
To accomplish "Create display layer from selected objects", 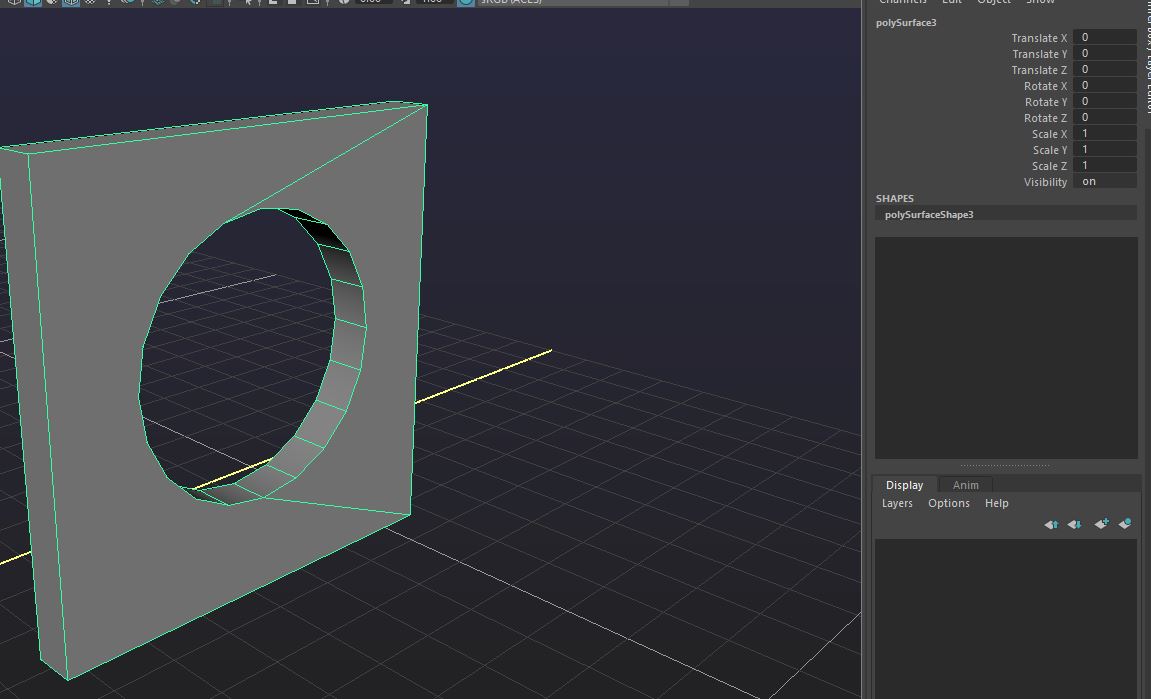I will pos(1125,523).
